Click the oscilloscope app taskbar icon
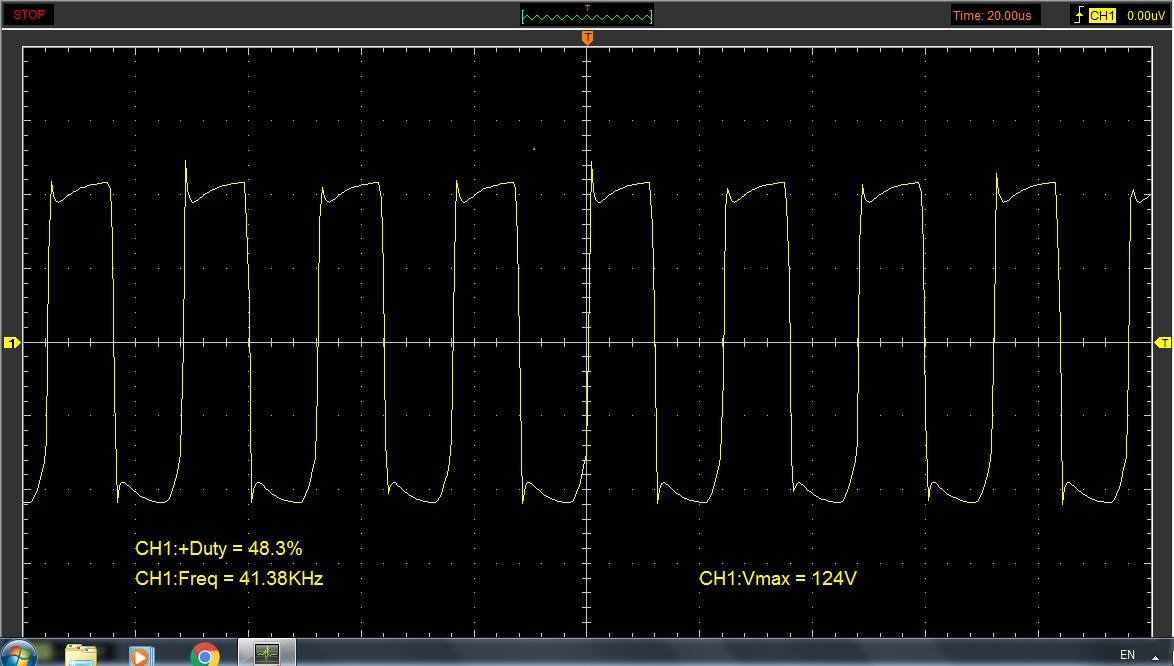1174x666 pixels. point(267,655)
